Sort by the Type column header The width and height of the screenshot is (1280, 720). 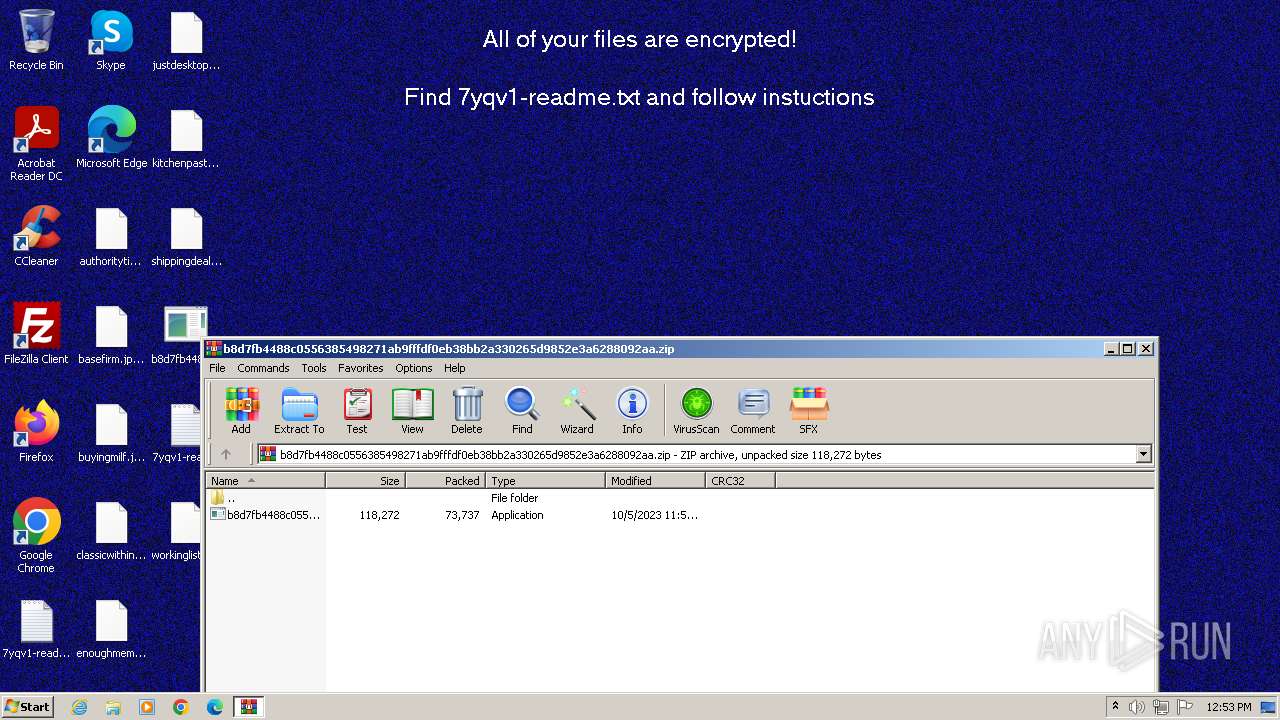pyautogui.click(x=546, y=481)
